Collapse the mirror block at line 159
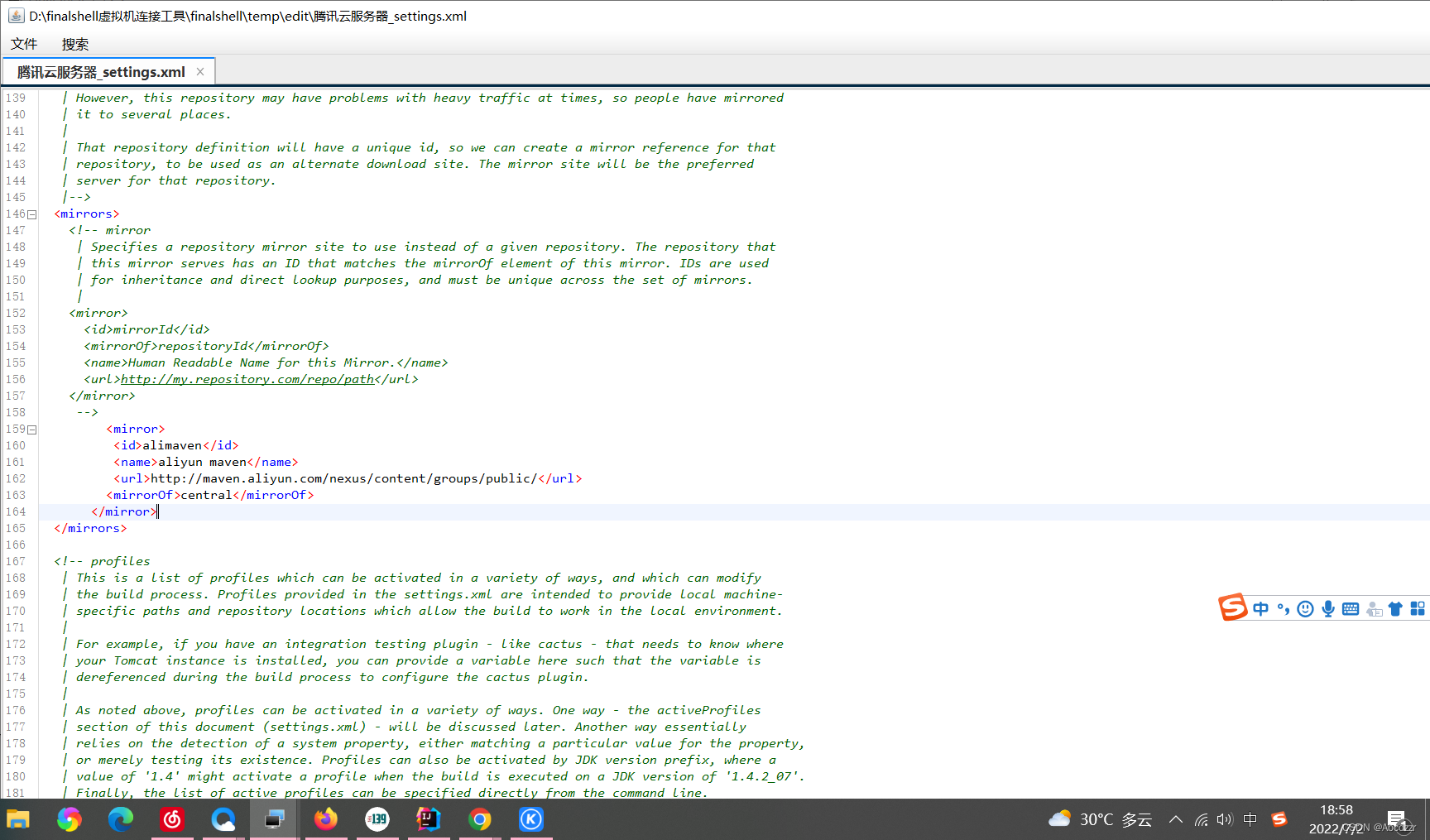The width and height of the screenshot is (1430, 840). pos(32,430)
